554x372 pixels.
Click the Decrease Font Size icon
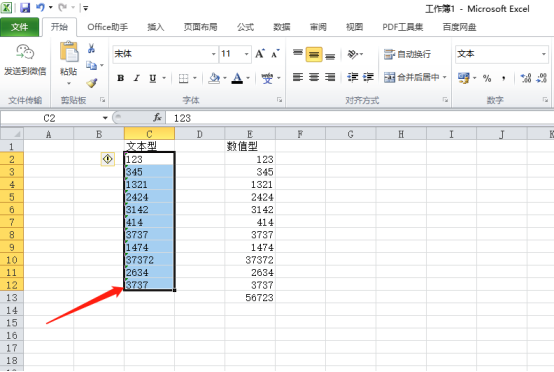pos(275,54)
